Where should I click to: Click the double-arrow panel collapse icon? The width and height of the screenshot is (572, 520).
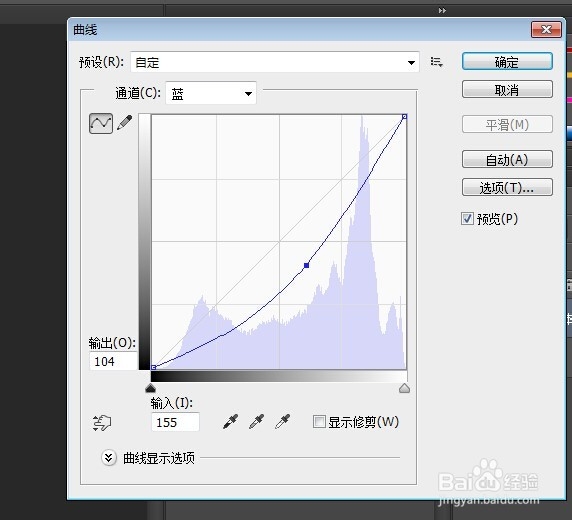[x=442, y=11]
